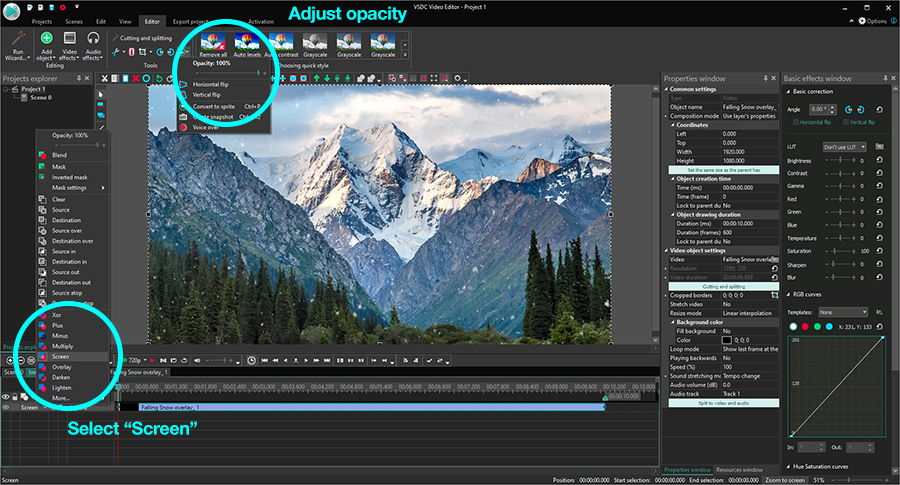The height and width of the screenshot is (485, 900).
Task: Open the Scenes ribbon tab
Action: click(x=74, y=21)
